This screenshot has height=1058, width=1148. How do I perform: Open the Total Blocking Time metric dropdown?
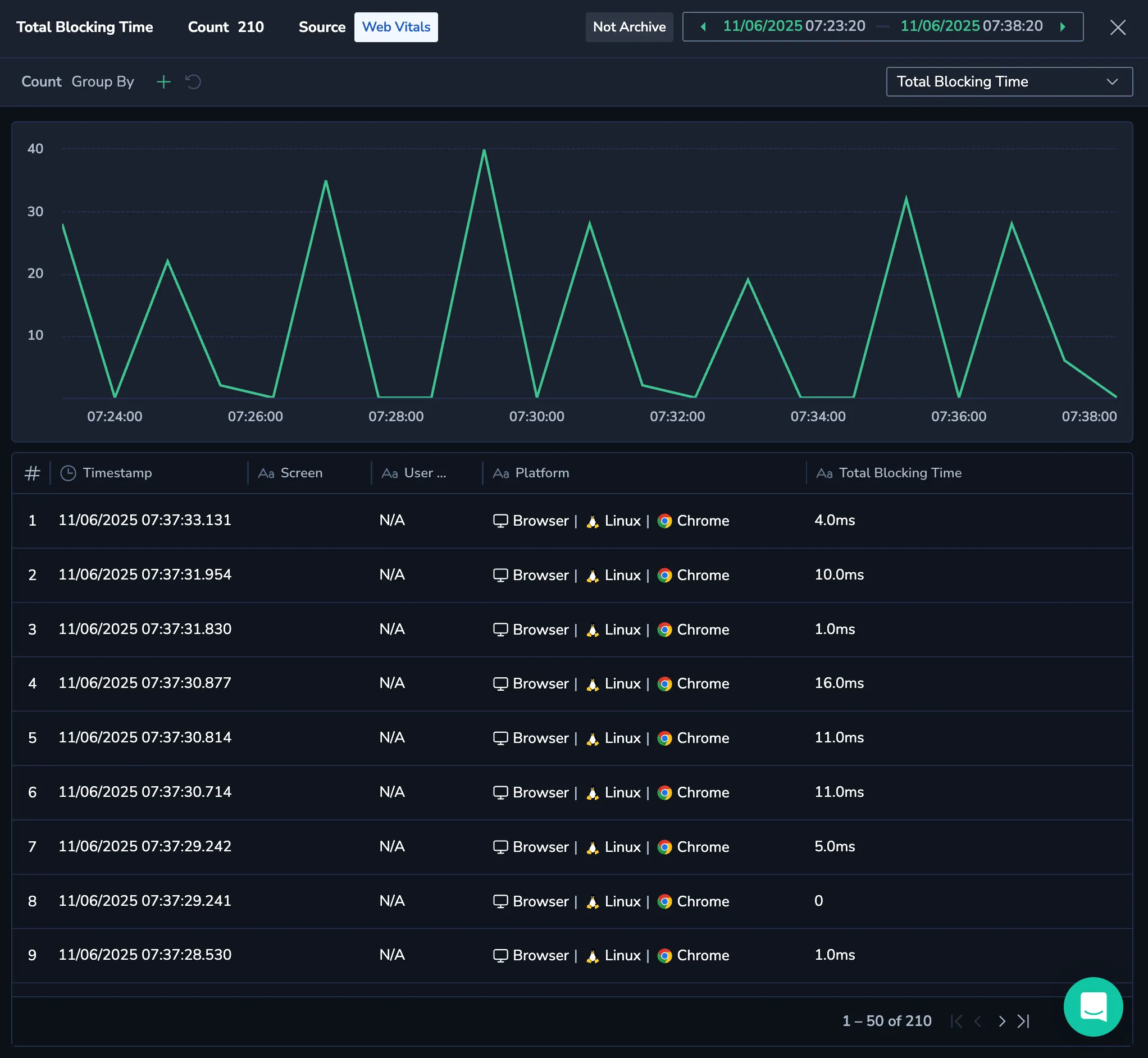(1009, 82)
